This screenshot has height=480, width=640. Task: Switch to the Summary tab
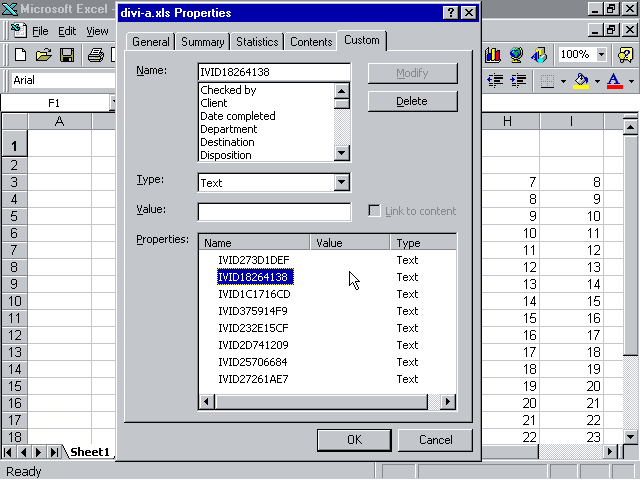click(x=202, y=42)
